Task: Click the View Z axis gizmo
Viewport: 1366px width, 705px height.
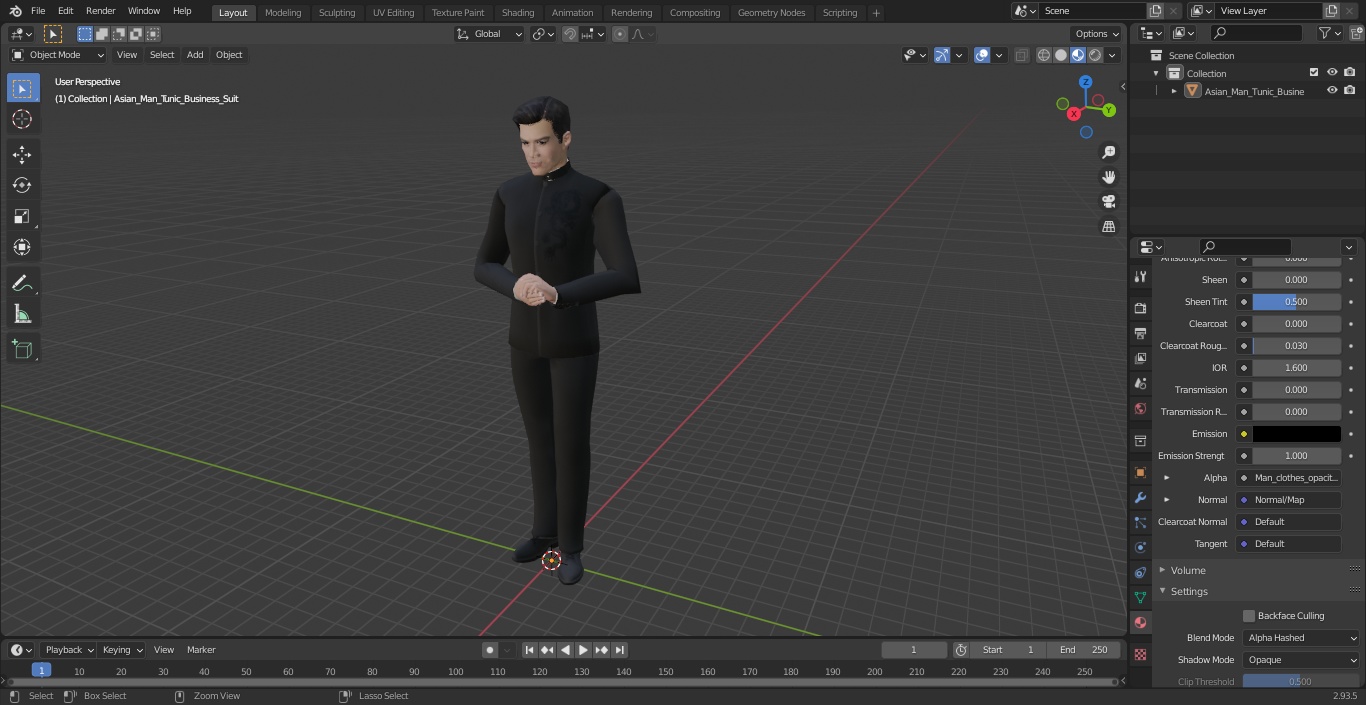Action: 1086,82
